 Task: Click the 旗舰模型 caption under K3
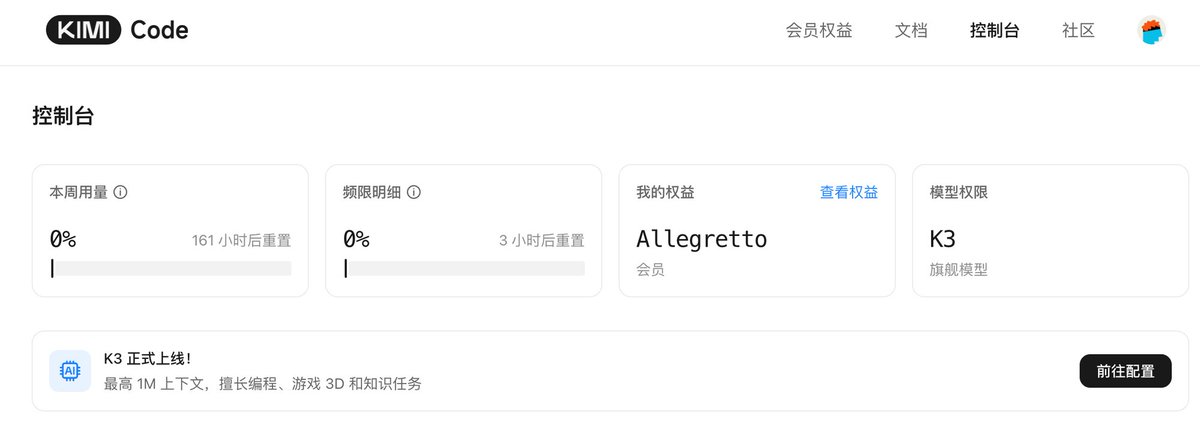958,270
